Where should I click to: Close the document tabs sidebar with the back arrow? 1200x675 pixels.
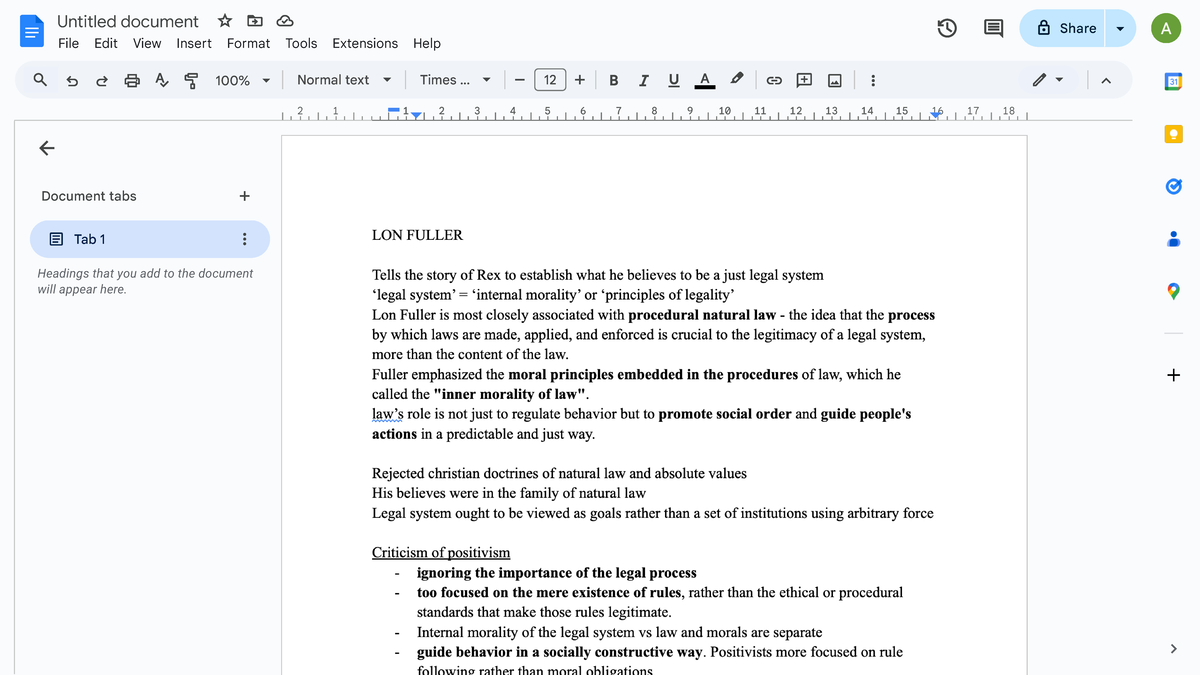(46, 149)
